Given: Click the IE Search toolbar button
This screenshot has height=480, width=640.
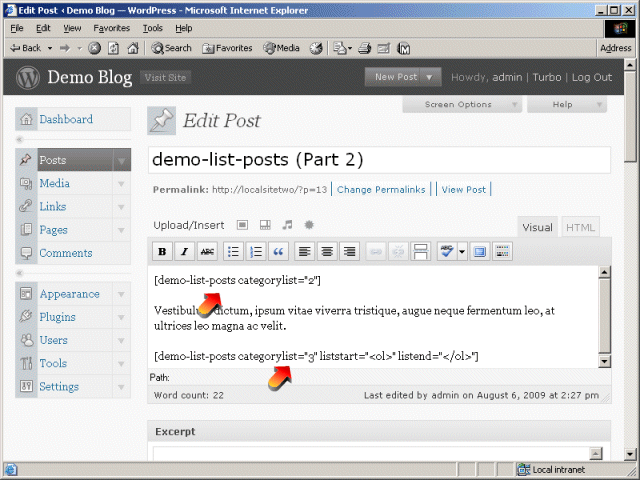Looking at the screenshot, I should tap(171, 48).
